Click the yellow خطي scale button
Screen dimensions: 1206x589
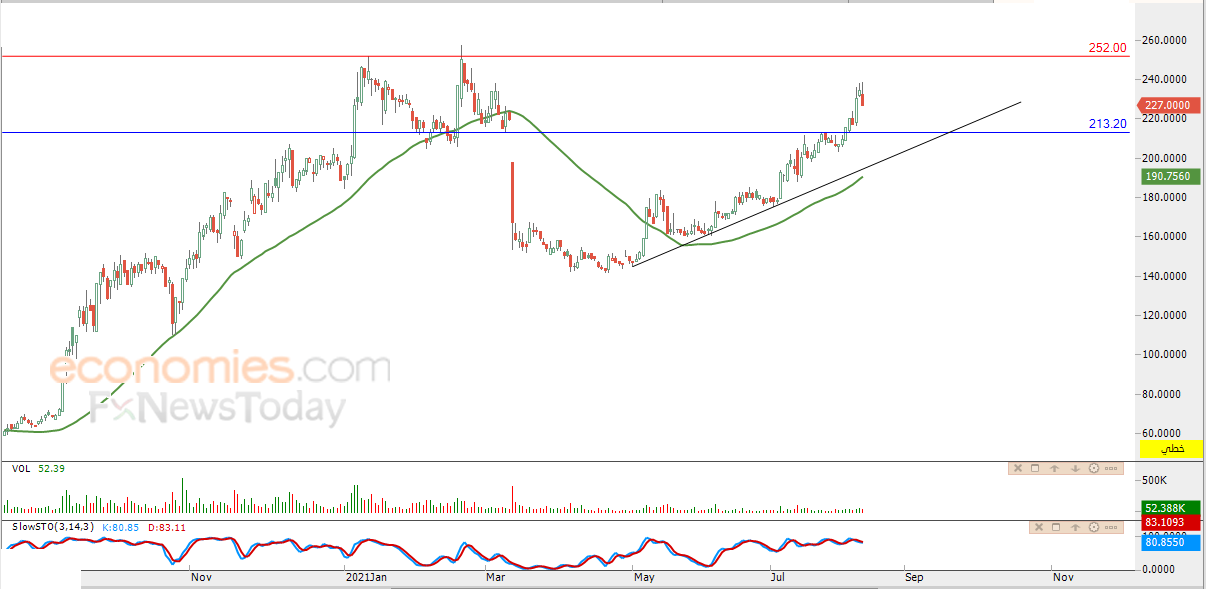click(x=1171, y=450)
